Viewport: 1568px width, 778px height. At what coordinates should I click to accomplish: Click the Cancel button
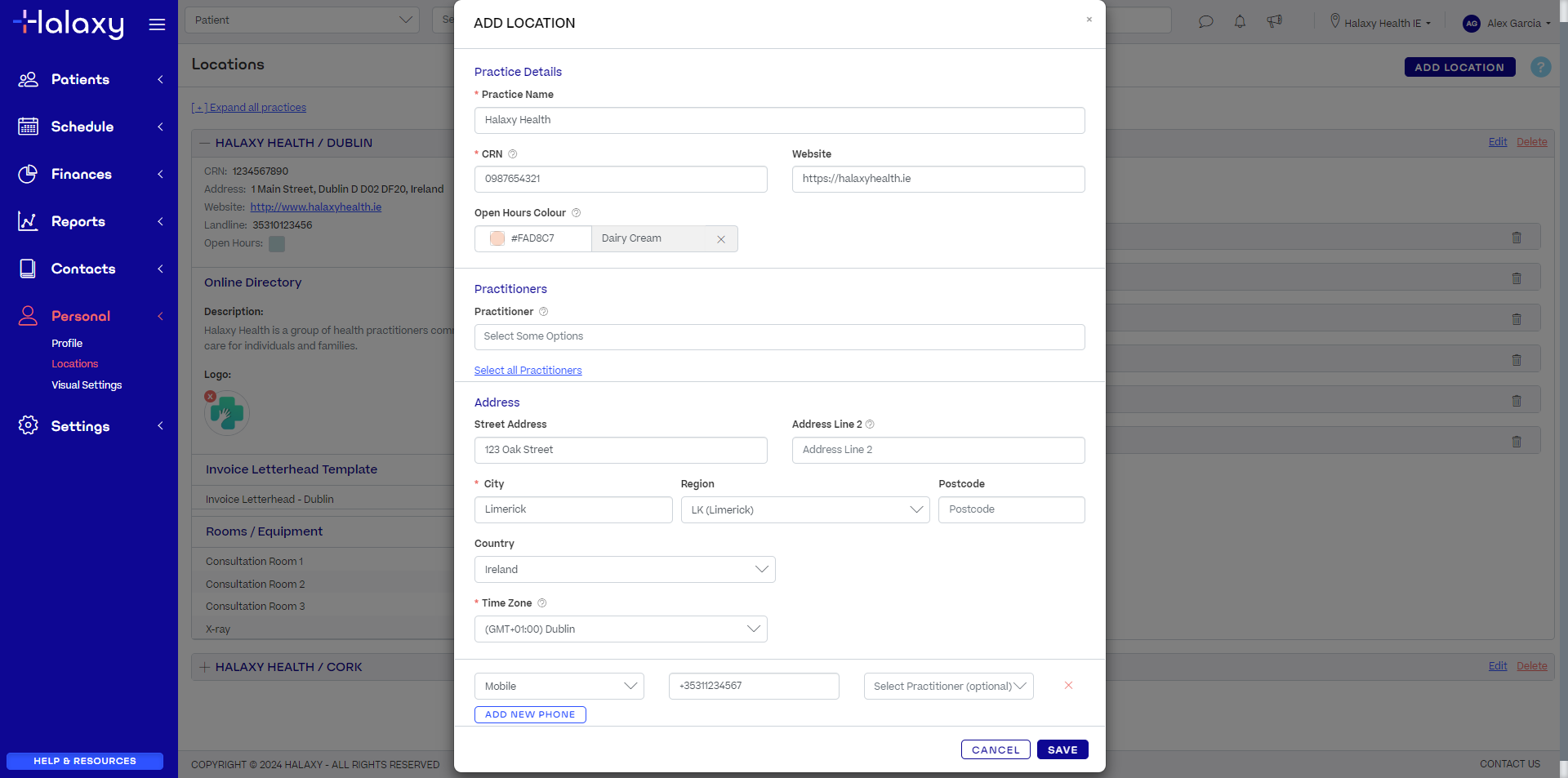(996, 750)
